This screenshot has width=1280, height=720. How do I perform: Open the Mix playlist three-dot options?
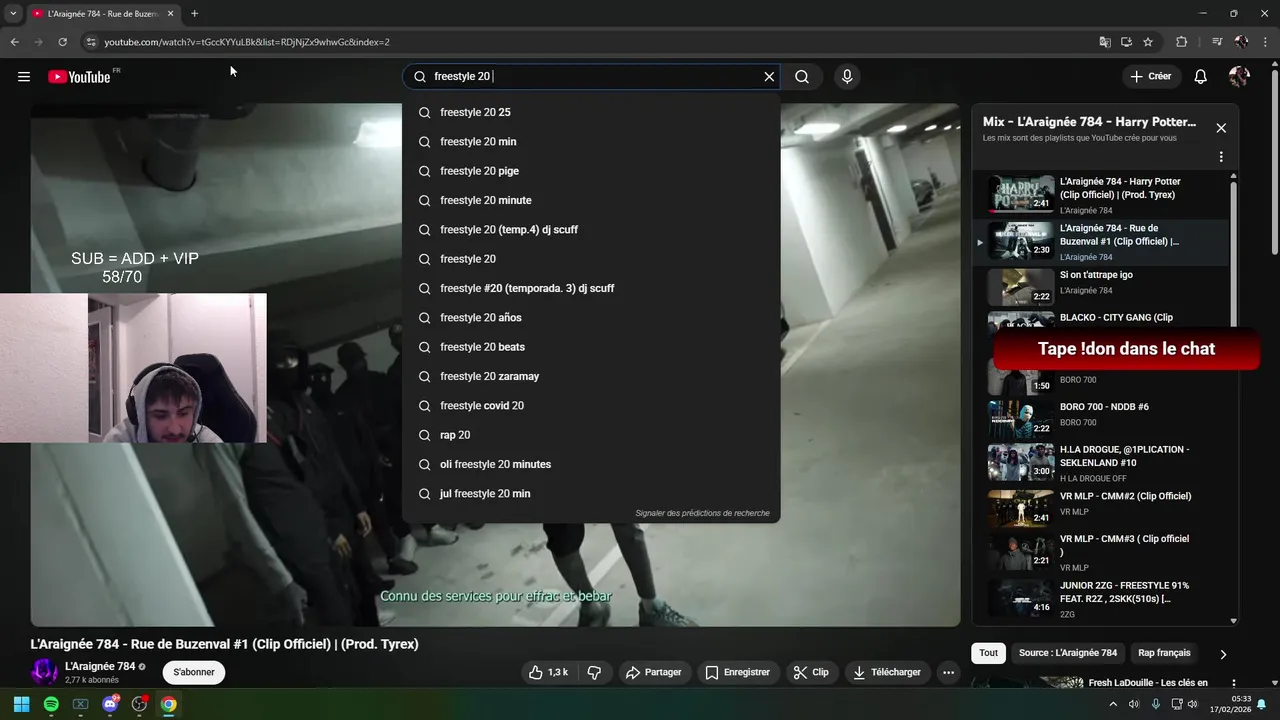(1221, 157)
